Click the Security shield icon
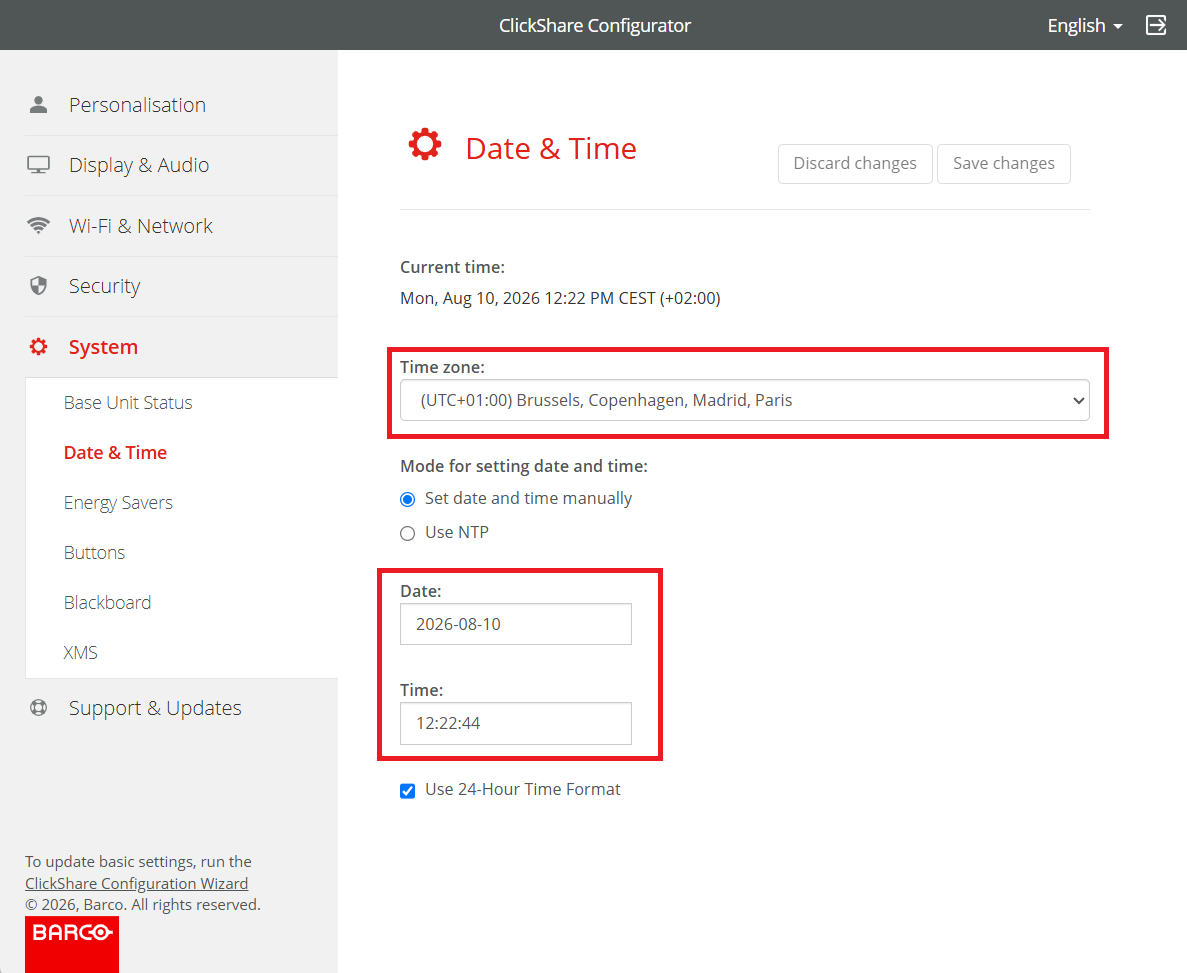Screen dimensions: 1187x973 click(x=38, y=285)
